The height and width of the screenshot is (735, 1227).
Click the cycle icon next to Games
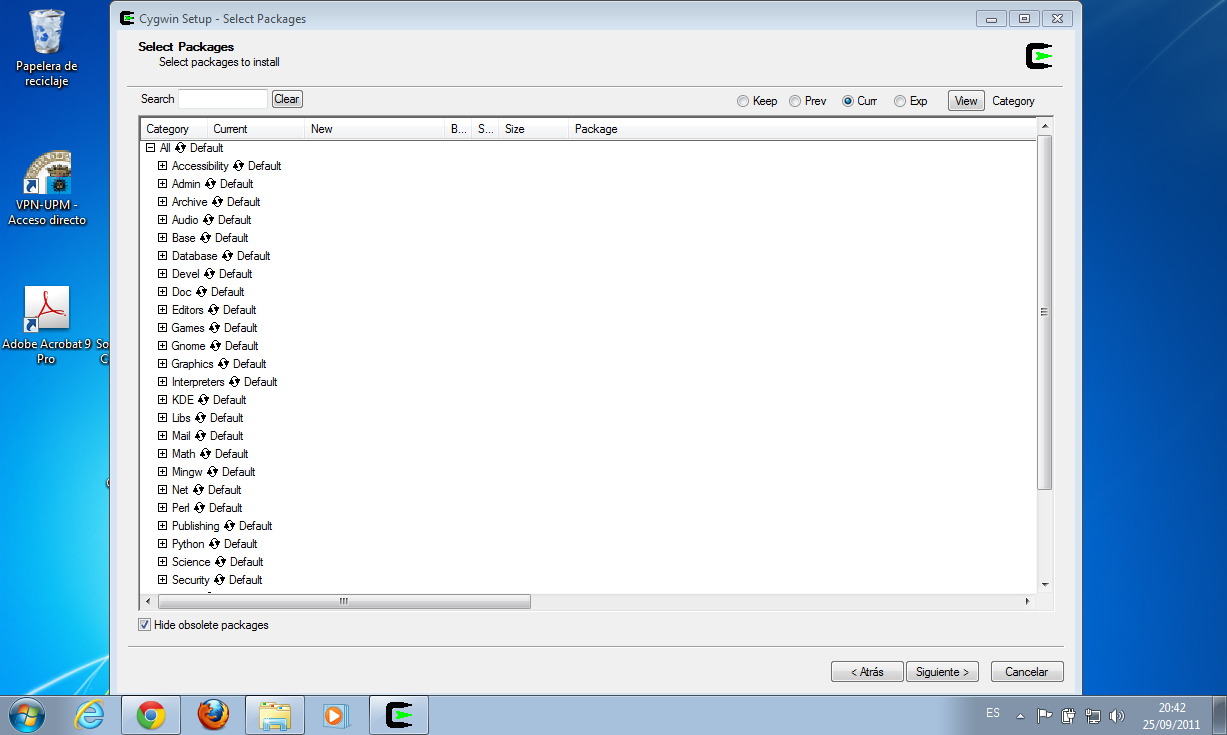click(215, 328)
